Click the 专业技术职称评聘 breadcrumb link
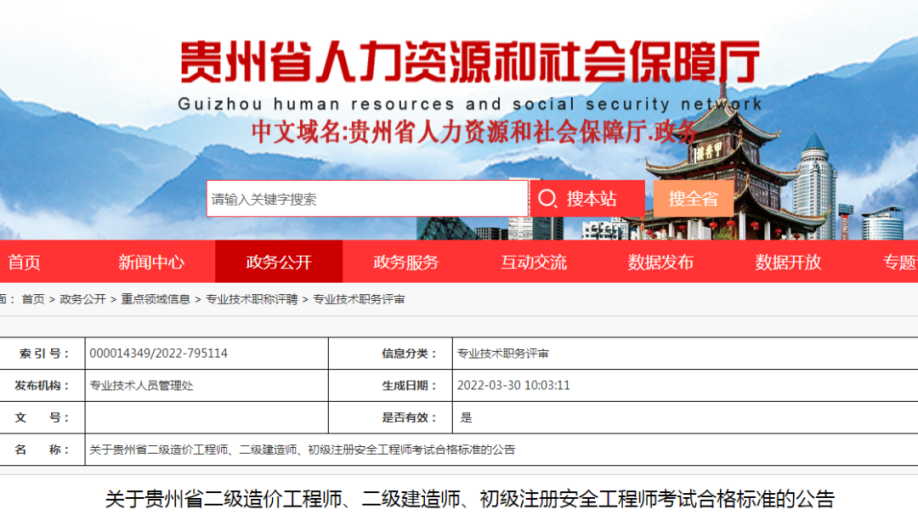Image resolution: width=918 pixels, height=521 pixels. [x=252, y=299]
